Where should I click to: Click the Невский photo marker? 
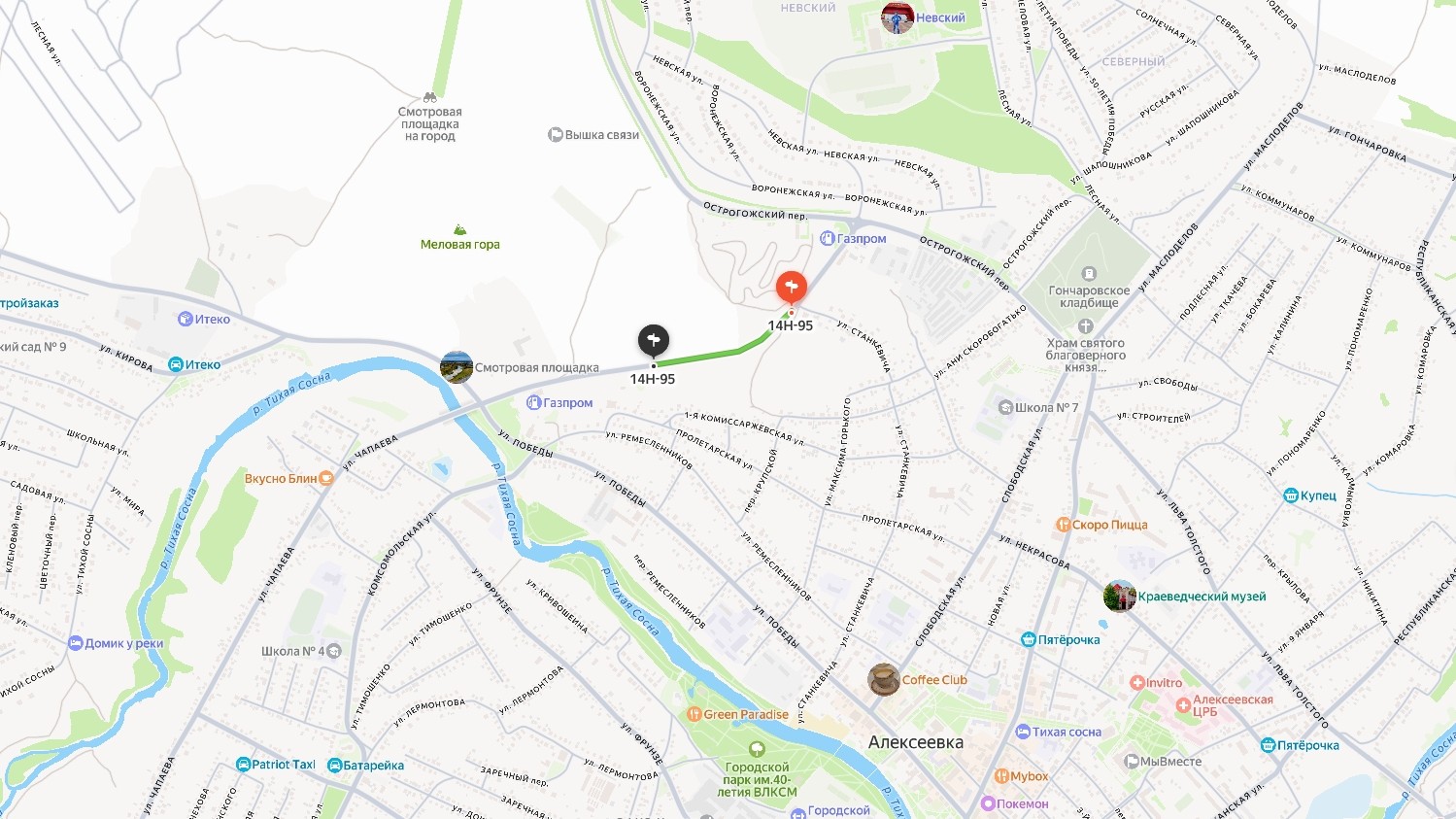(897, 17)
